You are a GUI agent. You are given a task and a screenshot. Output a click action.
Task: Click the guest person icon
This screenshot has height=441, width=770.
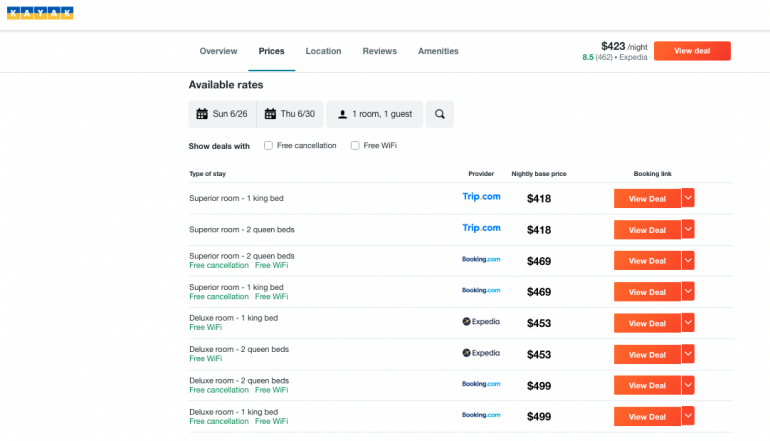click(340, 114)
